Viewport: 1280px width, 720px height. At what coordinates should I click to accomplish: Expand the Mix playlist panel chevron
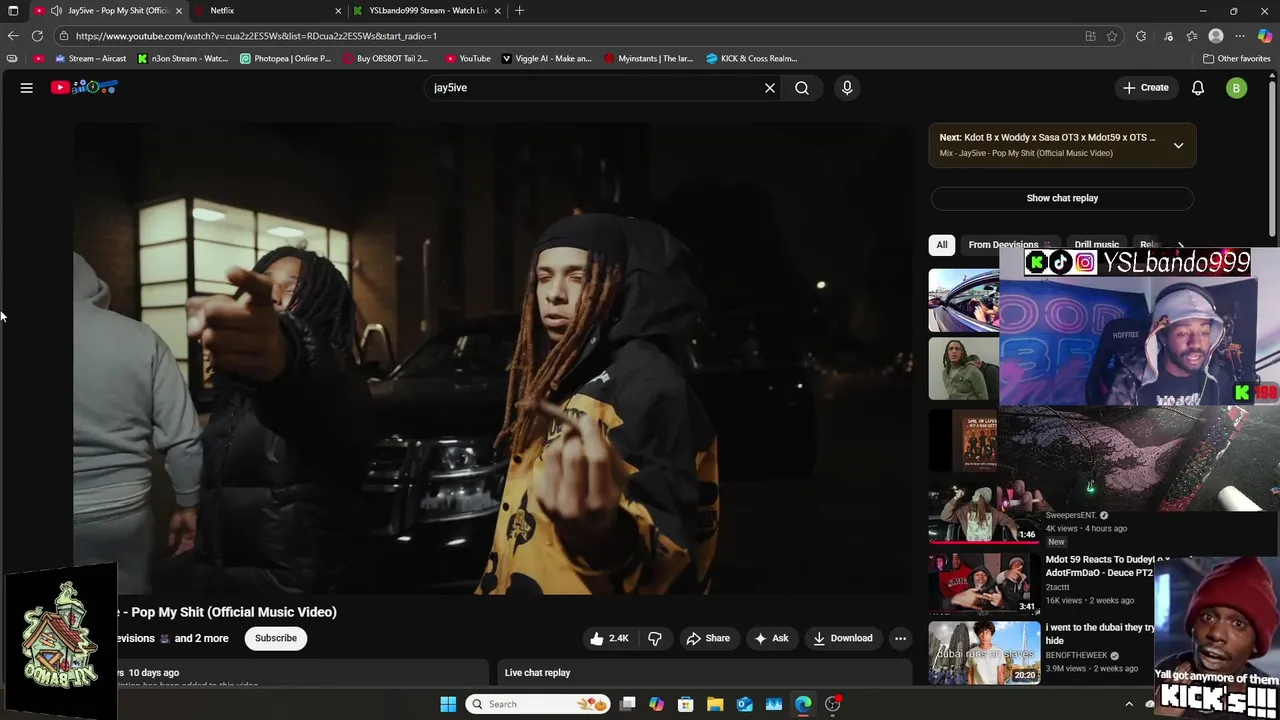click(1178, 145)
